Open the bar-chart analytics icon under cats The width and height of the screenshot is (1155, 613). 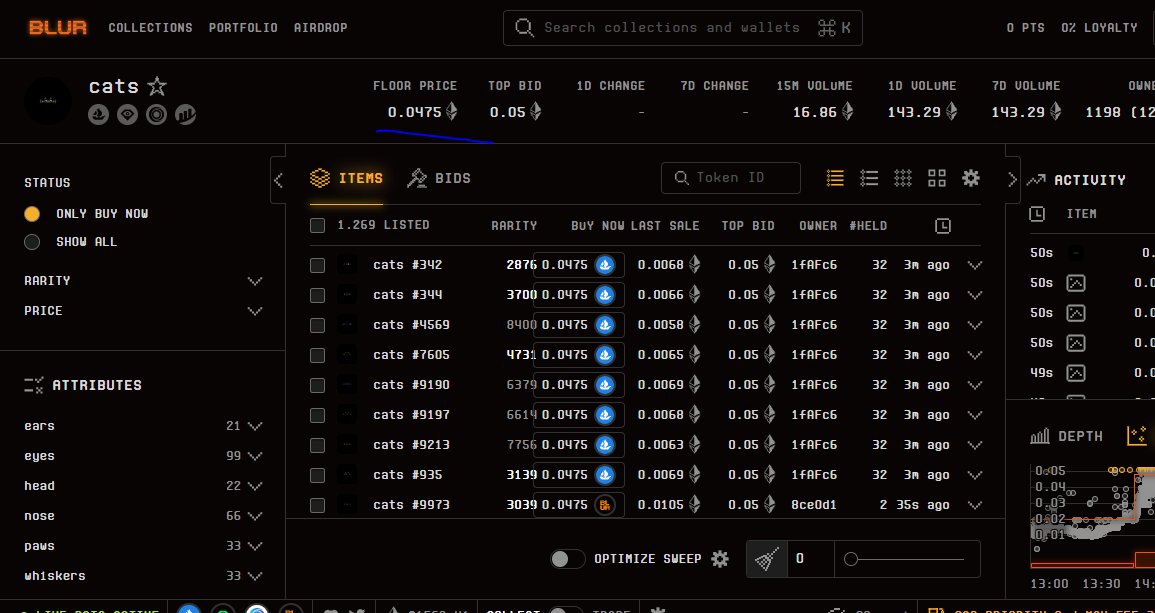tap(185, 114)
